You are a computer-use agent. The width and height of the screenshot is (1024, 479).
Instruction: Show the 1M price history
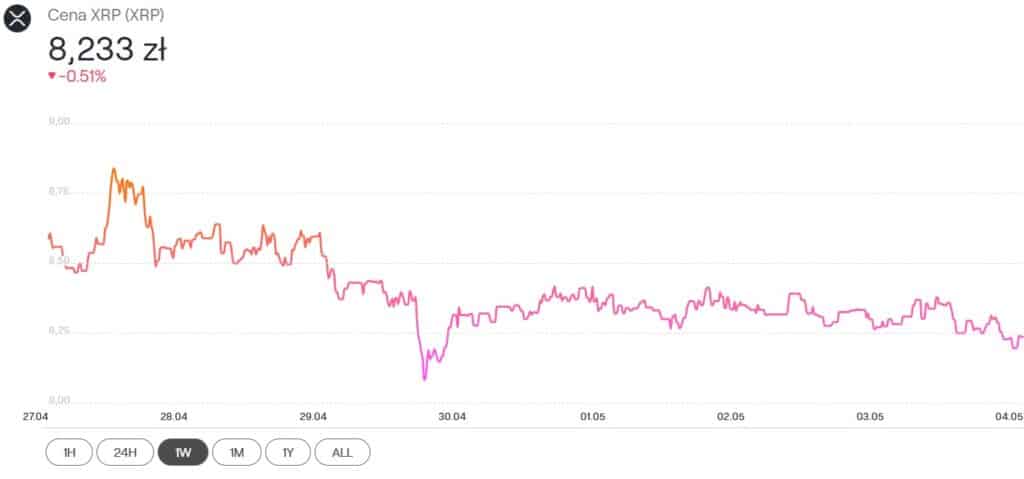[x=236, y=452]
